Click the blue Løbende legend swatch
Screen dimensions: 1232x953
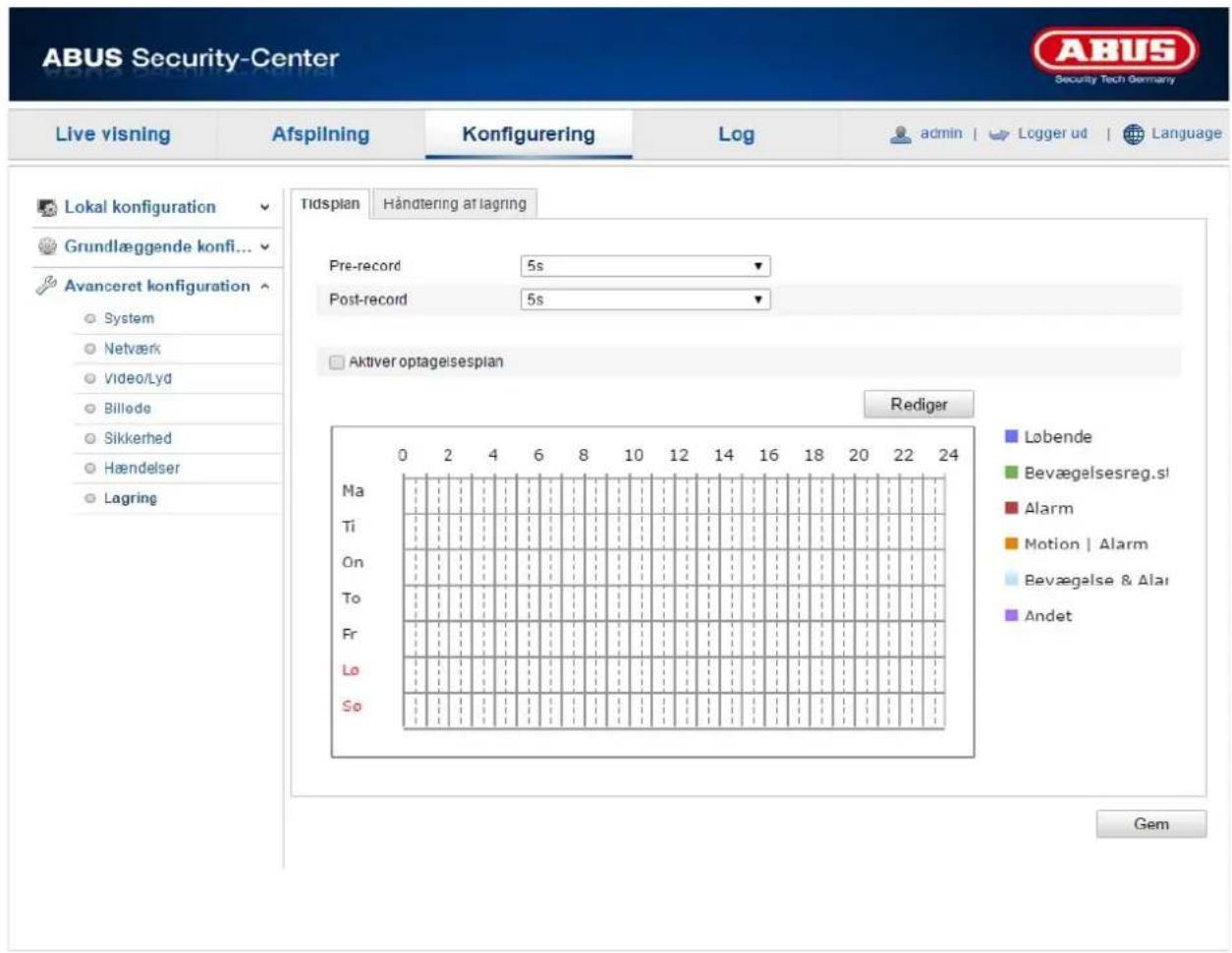coord(1011,436)
